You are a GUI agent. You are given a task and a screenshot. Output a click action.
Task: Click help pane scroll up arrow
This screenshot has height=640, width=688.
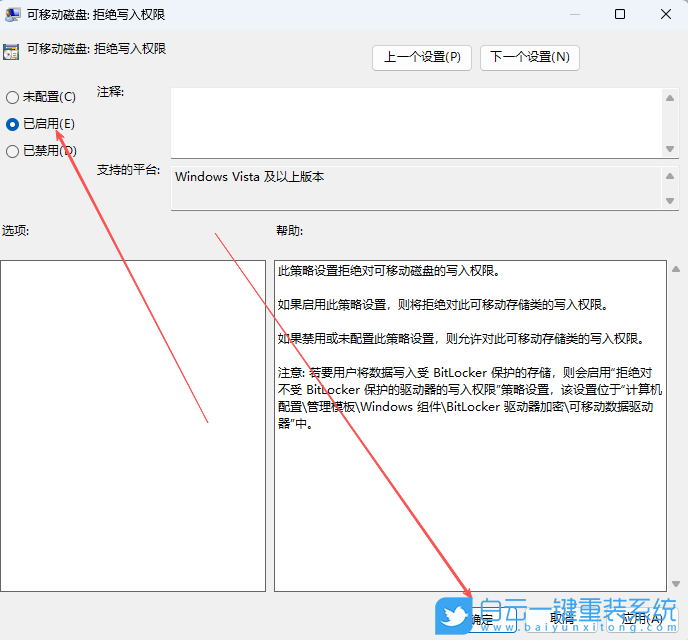676,269
